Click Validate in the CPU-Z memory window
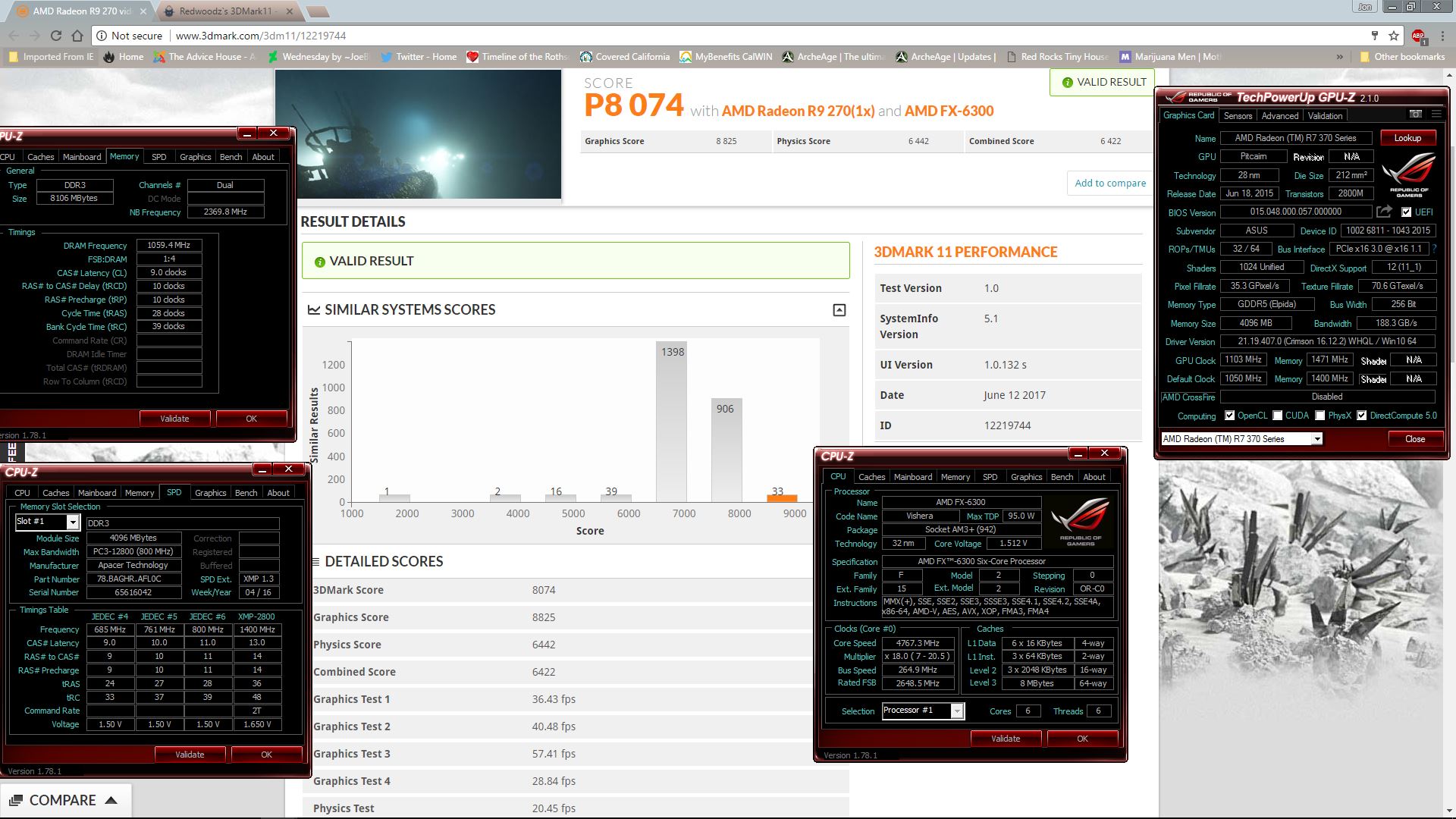This screenshot has width=1456, height=819. click(174, 419)
